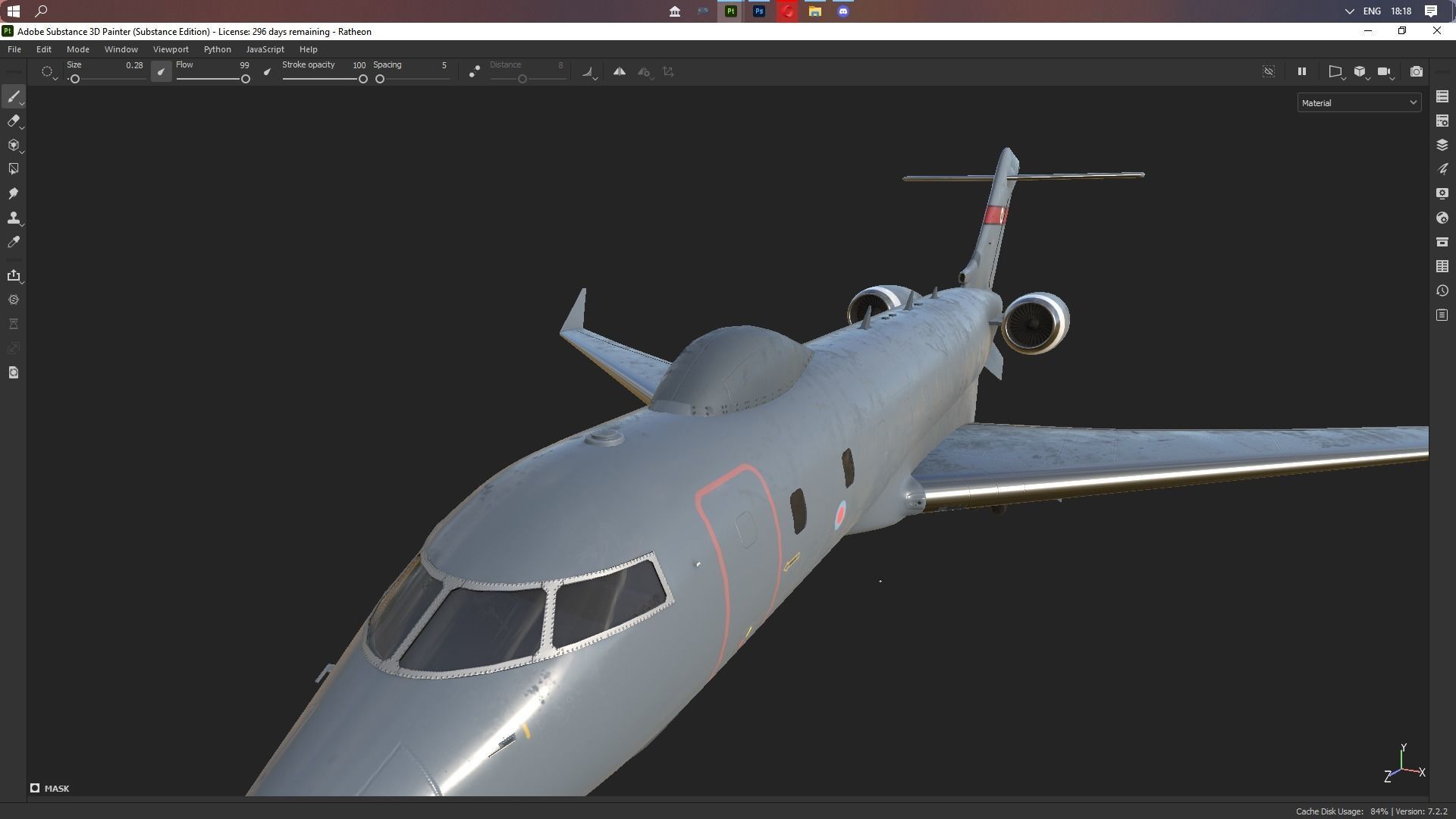Click the Spacing value field 5
1456x819 pixels.
click(x=444, y=65)
